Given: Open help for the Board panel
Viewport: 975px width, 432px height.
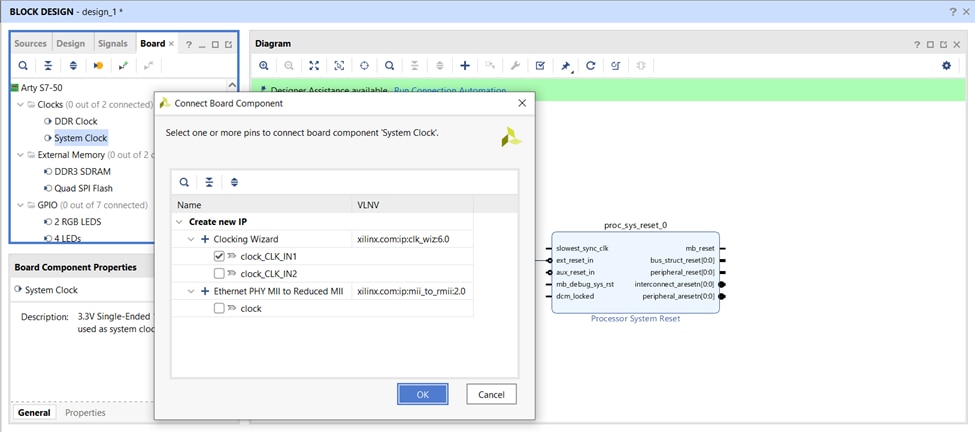Looking at the screenshot, I should [189, 44].
